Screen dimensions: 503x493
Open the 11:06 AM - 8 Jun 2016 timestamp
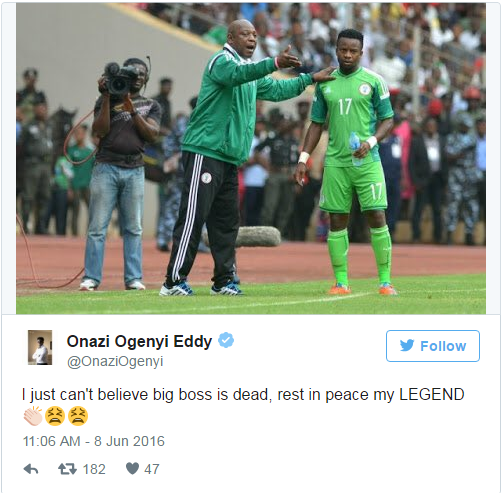[x=94, y=441]
